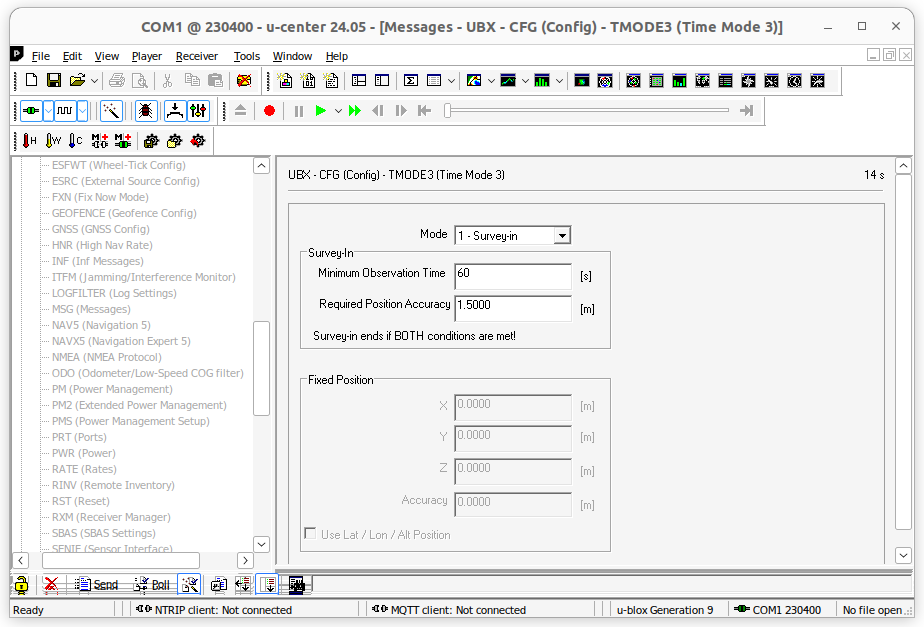The image size is (924, 627).
Task: Click the tree scroll down arrow
Action: click(x=261, y=544)
